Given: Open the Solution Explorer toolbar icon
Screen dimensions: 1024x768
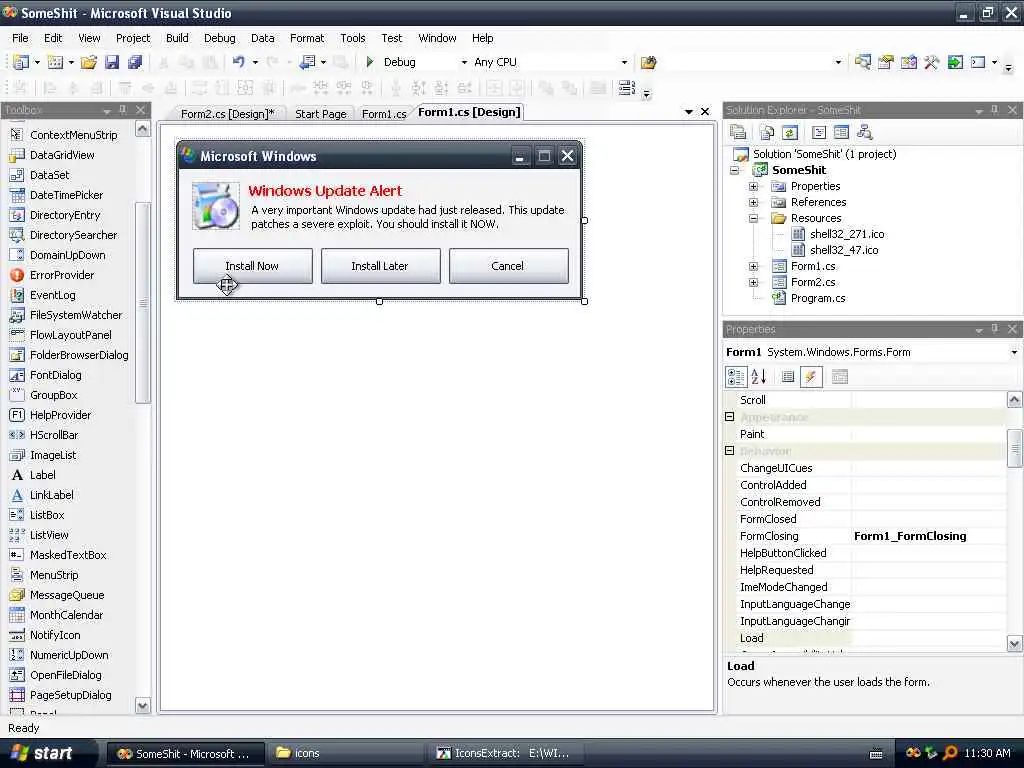Looking at the screenshot, I should click(863, 62).
